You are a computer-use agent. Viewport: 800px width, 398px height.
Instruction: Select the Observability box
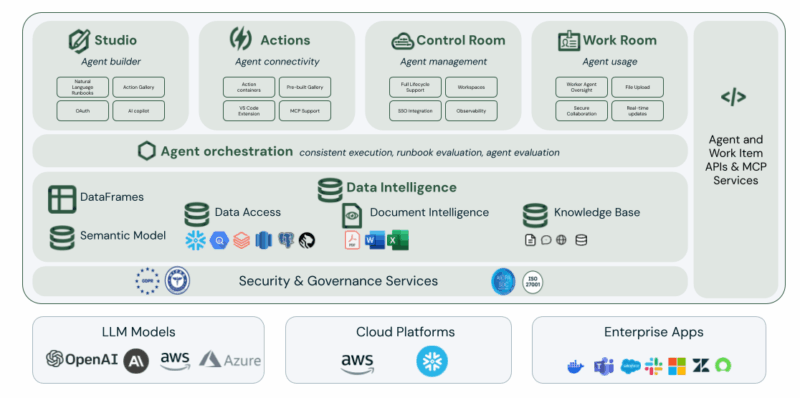(x=471, y=111)
